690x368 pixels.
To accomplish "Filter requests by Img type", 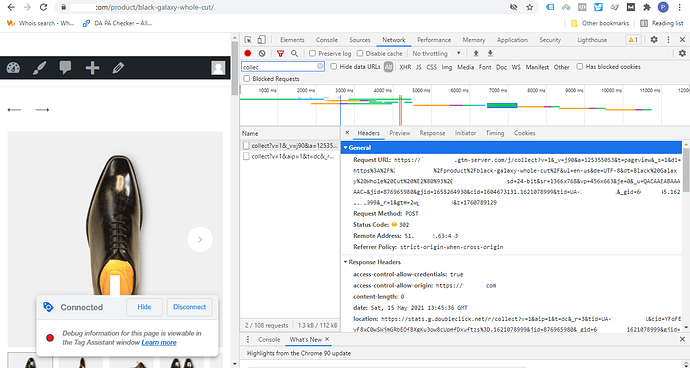I will click(x=447, y=67).
